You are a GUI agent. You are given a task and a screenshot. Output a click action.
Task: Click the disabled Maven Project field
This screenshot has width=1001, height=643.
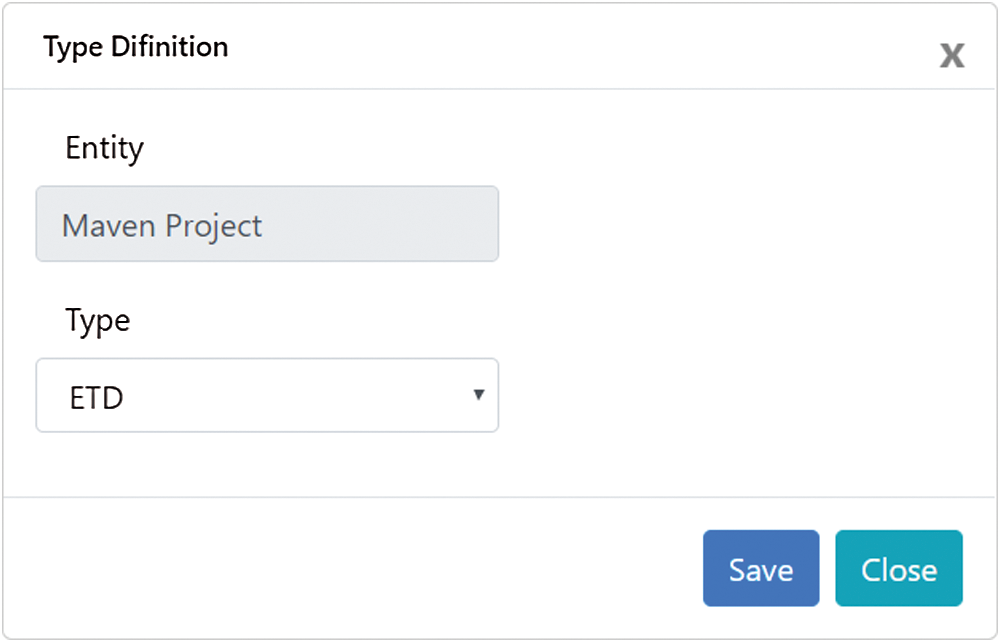(x=266, y=224)
